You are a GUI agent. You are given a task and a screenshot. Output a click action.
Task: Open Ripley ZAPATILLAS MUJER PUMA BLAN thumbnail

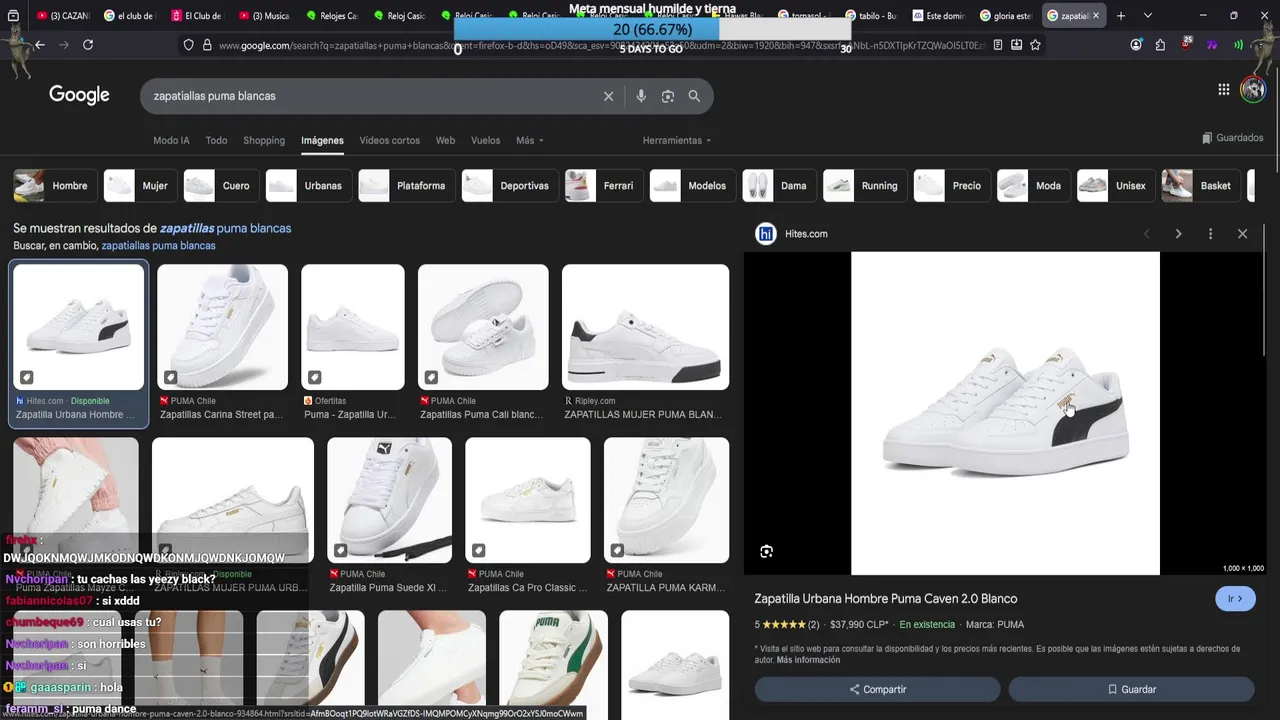(645, 327)
